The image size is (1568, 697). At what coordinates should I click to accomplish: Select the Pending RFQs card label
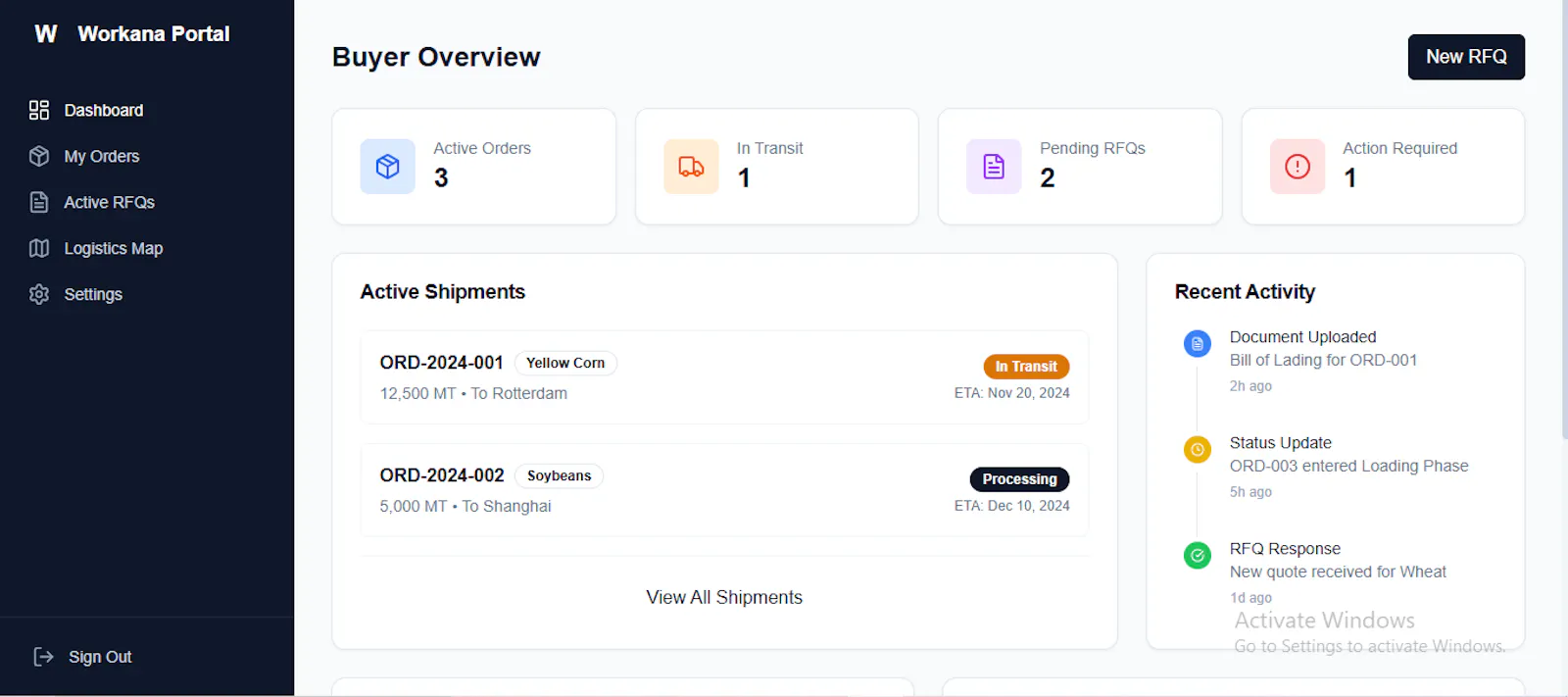(1093, 148)
